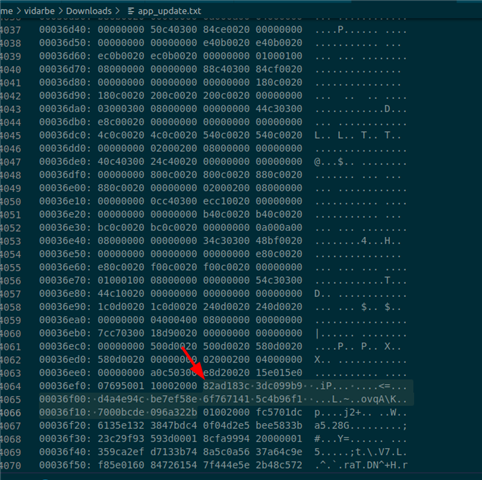
Task: Click hex value d4a4e94c
Action: click(121, 399)
